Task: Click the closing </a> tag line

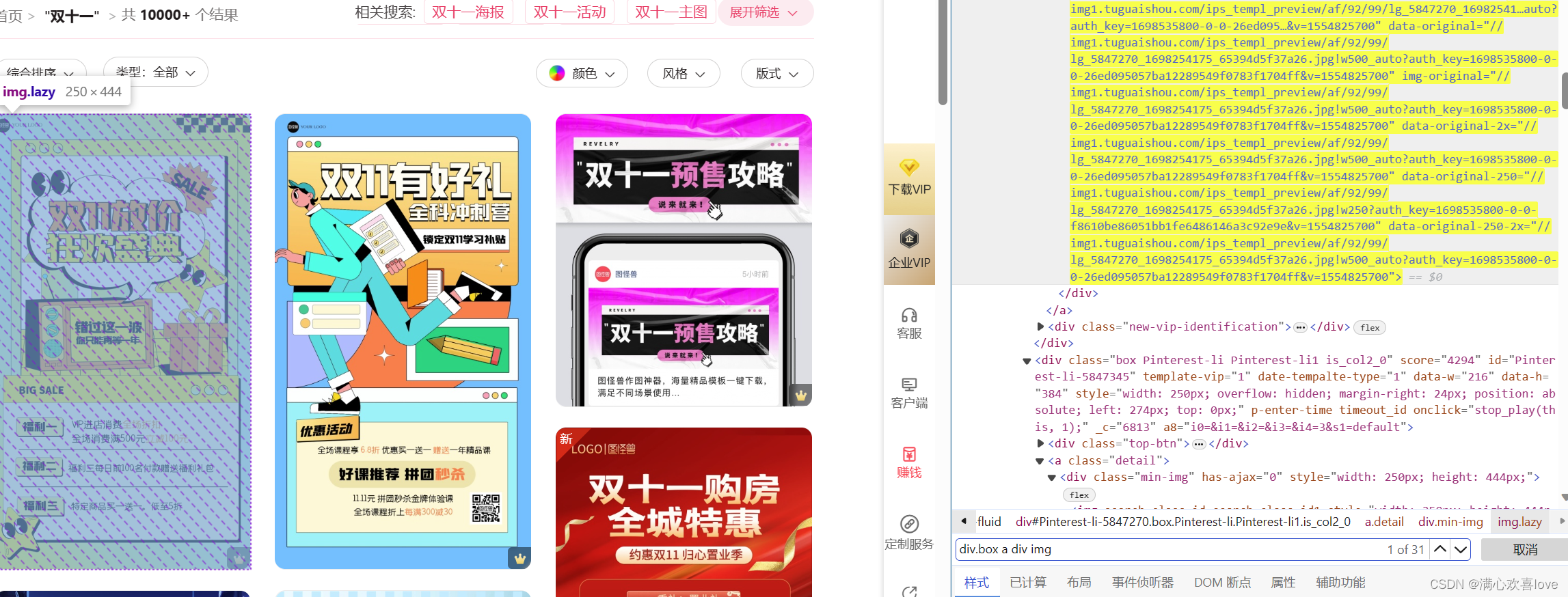Action: (1059, 310)
